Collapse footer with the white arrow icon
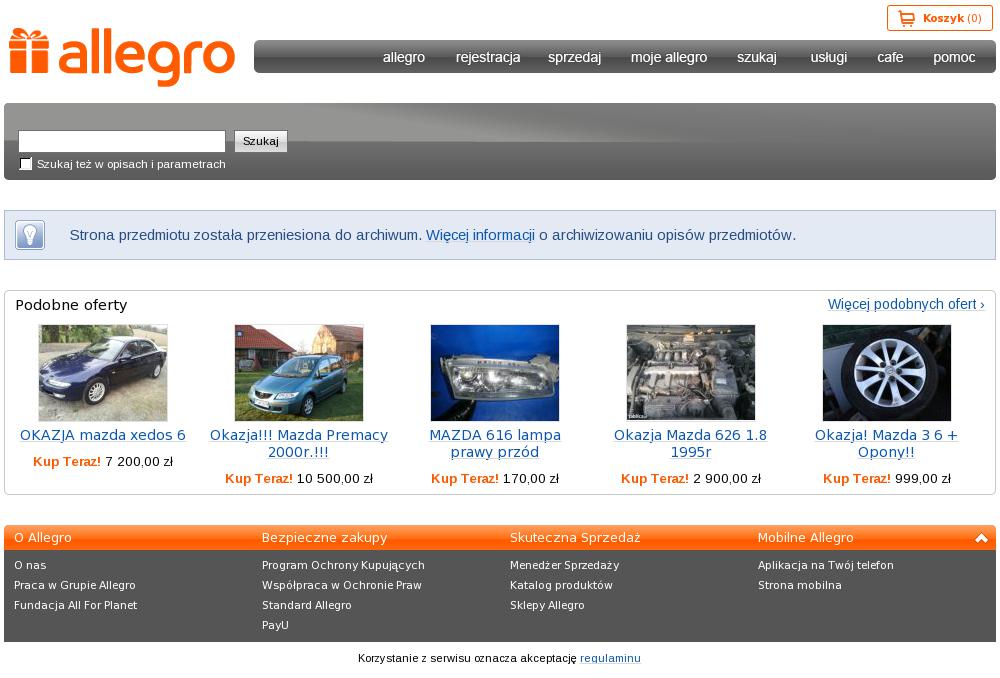1000x678 pixels. [x=981, y=538]
